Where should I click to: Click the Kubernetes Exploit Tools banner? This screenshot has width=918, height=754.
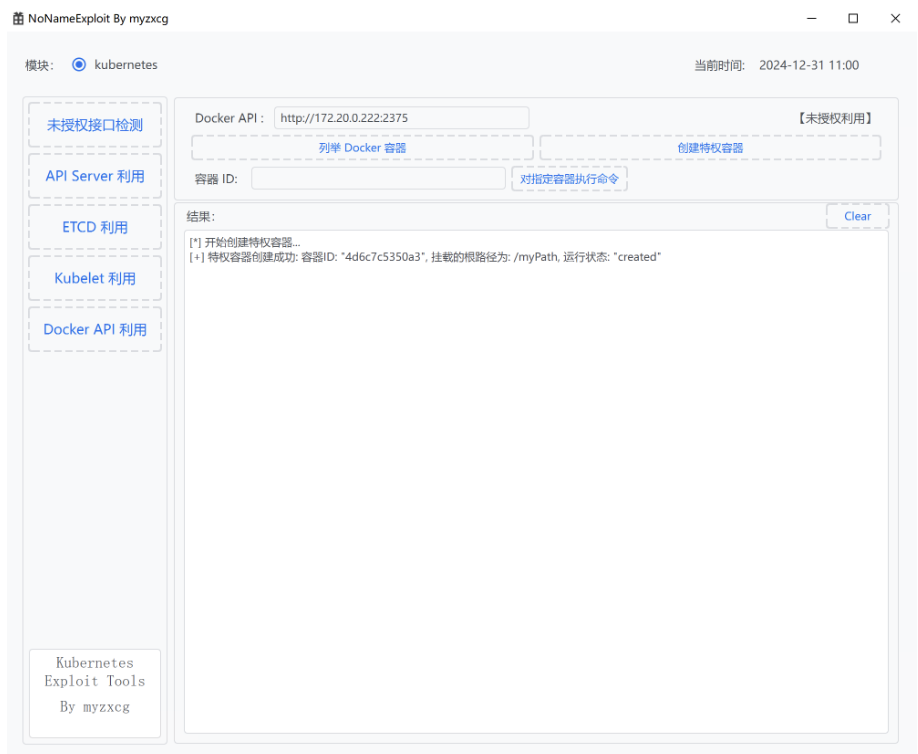95,693
